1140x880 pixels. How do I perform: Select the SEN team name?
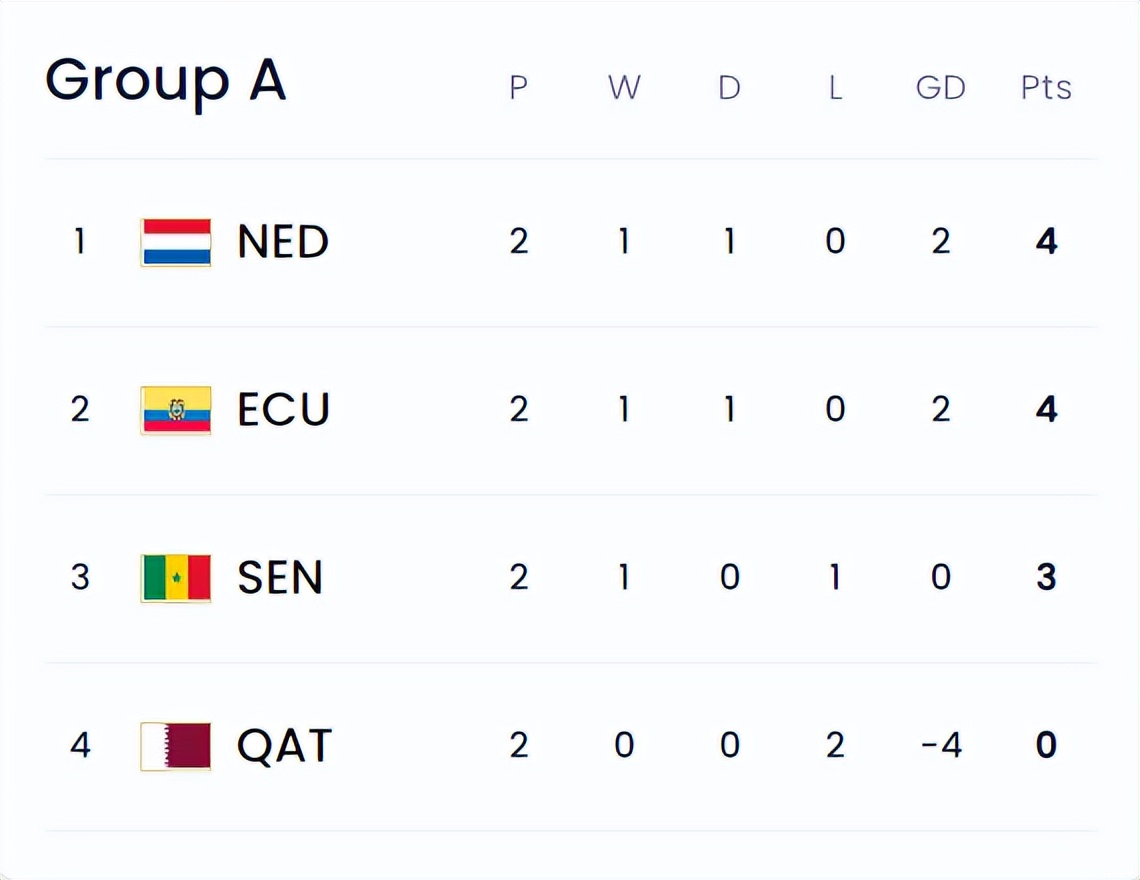tap(280, 578)
